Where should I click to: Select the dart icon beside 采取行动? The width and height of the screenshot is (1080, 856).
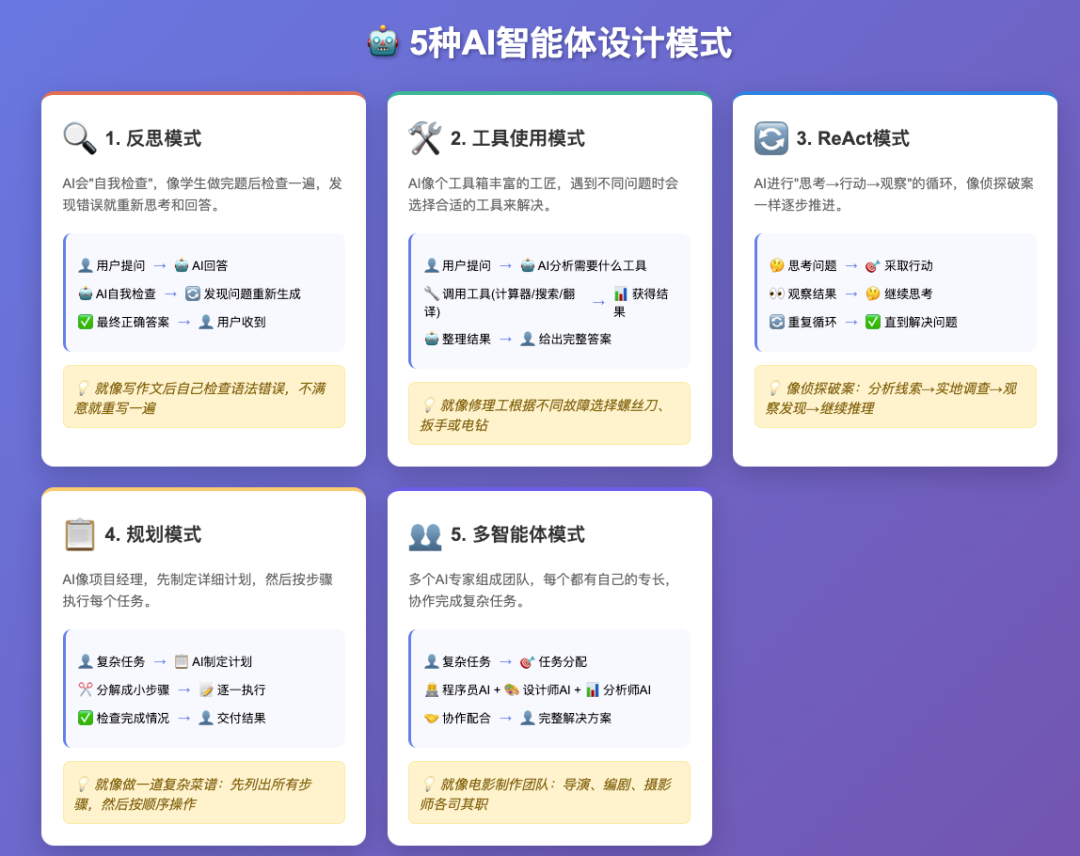tap(872, 265)
